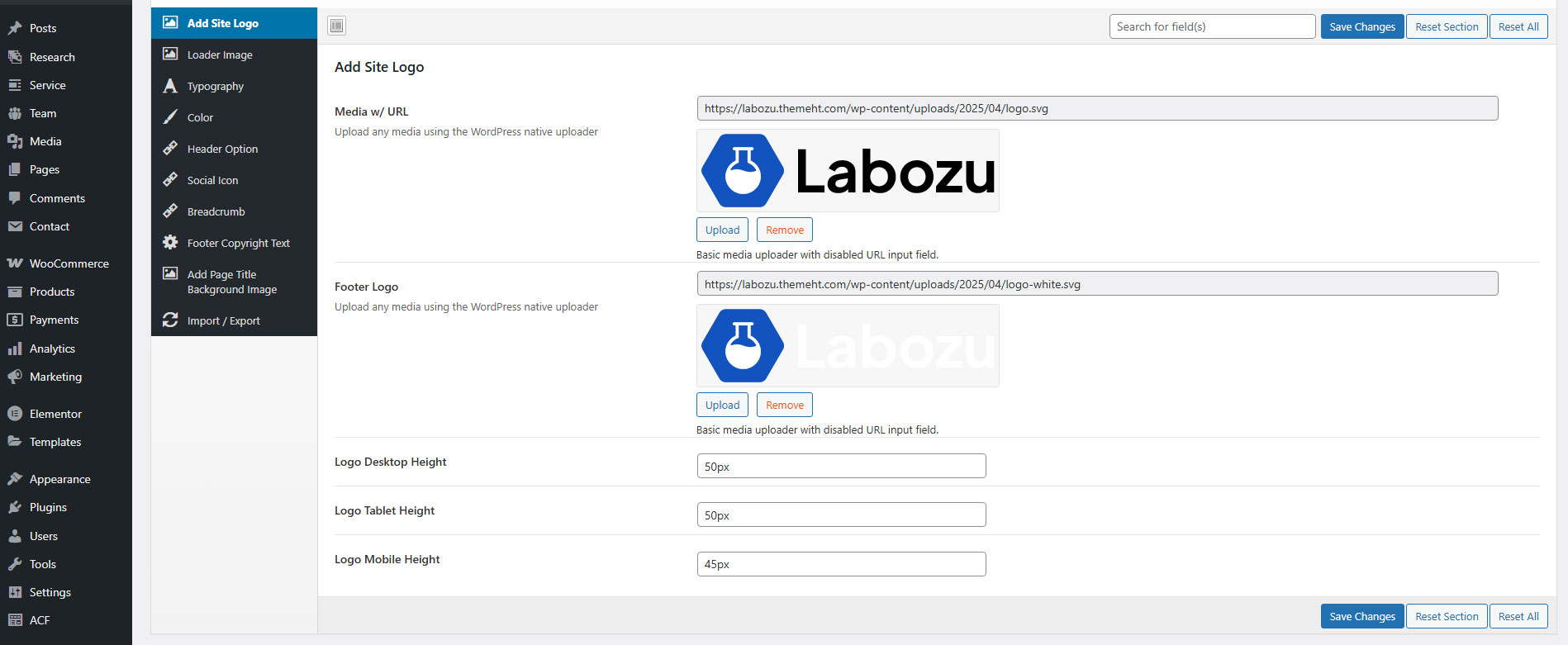Click the Plugins plug icon
Image resolution: width=1568 pixels, height=645 pixels.
[15, 507]
